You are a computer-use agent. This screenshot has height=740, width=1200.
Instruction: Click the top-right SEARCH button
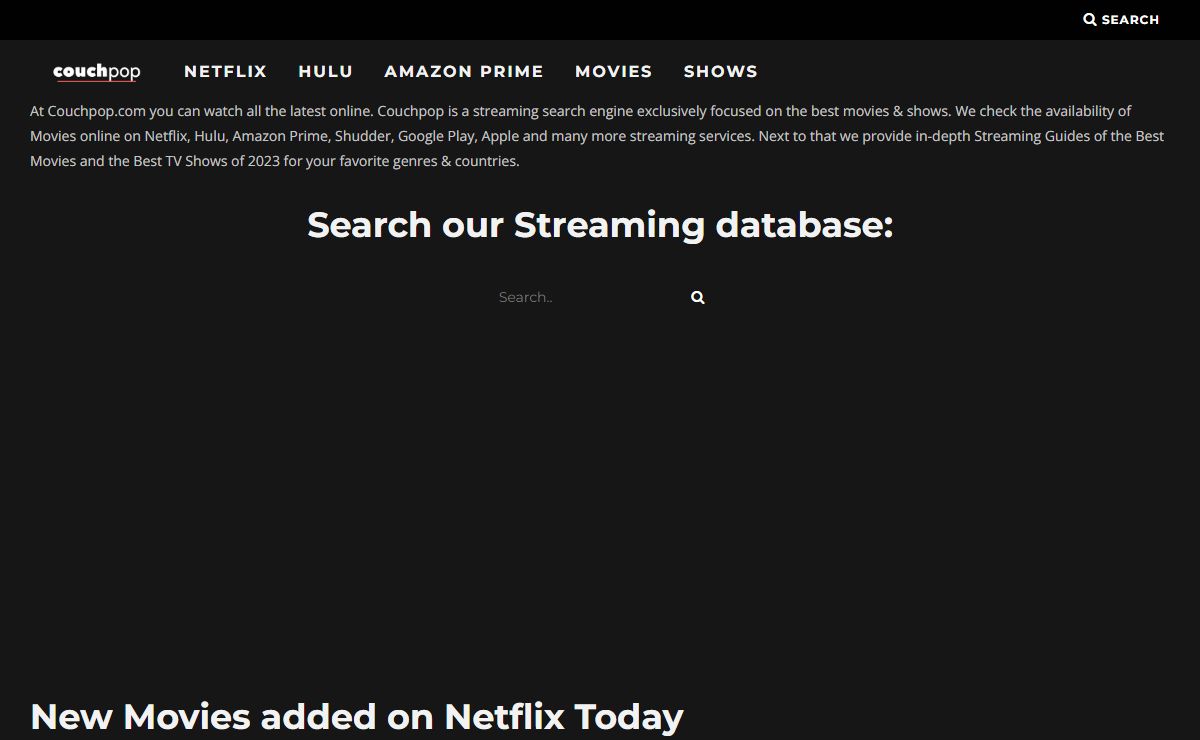[x=1121, y=20]
